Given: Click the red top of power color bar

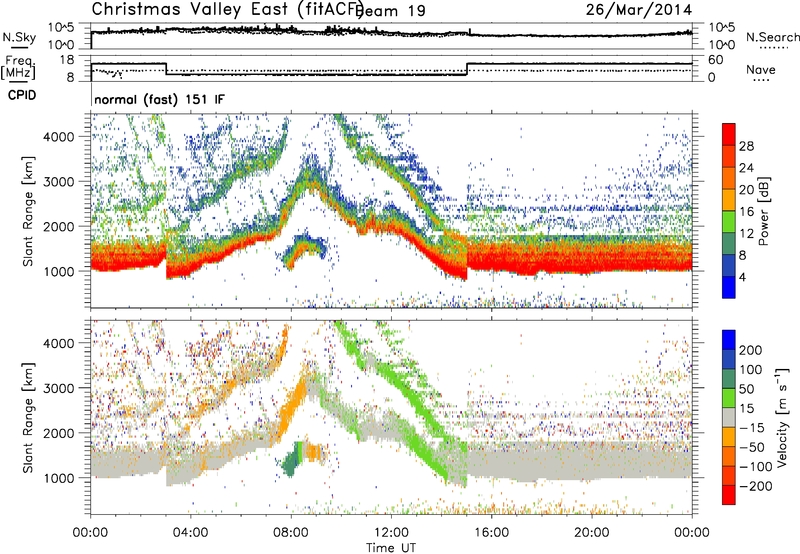Looking at the screenshot, I should [729, 135].
